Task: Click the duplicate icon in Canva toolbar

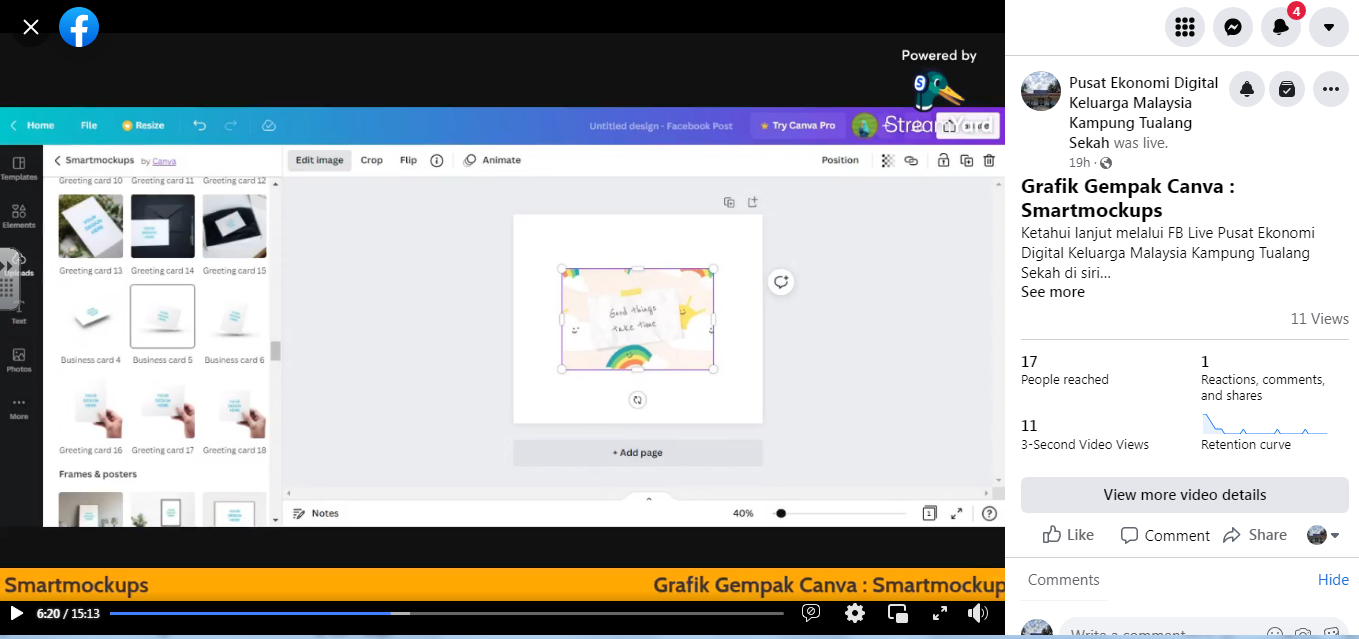Action: pos(966,160)
